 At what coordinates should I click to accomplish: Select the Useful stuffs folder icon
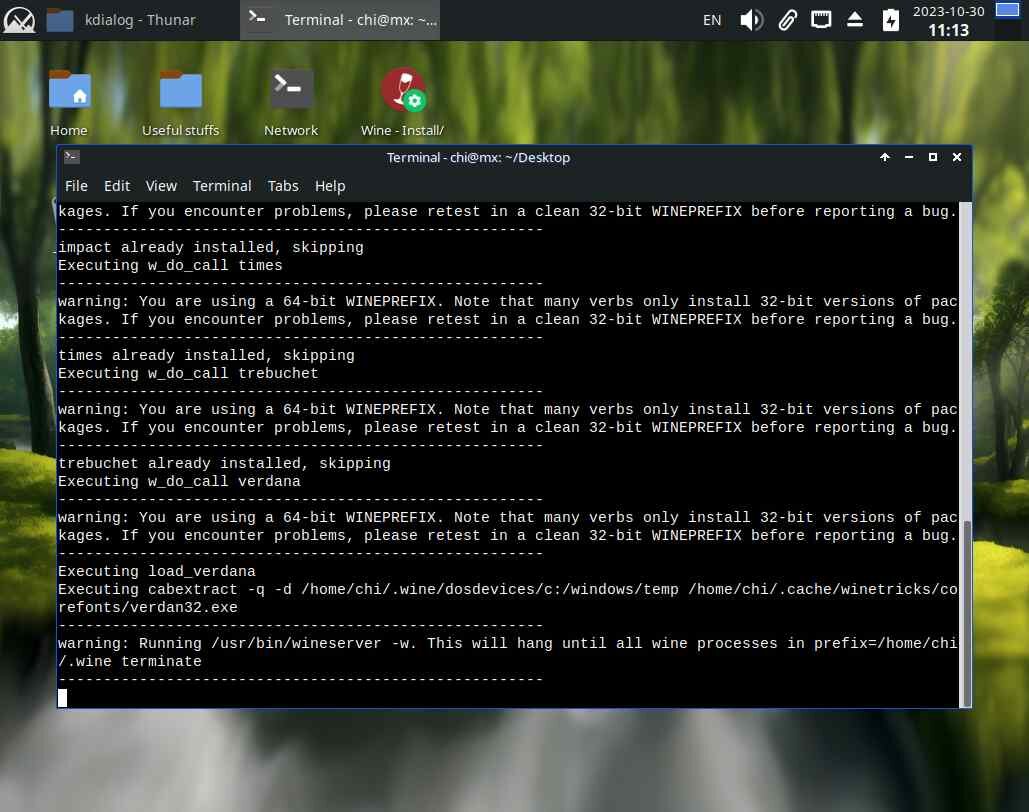[180, 103]
